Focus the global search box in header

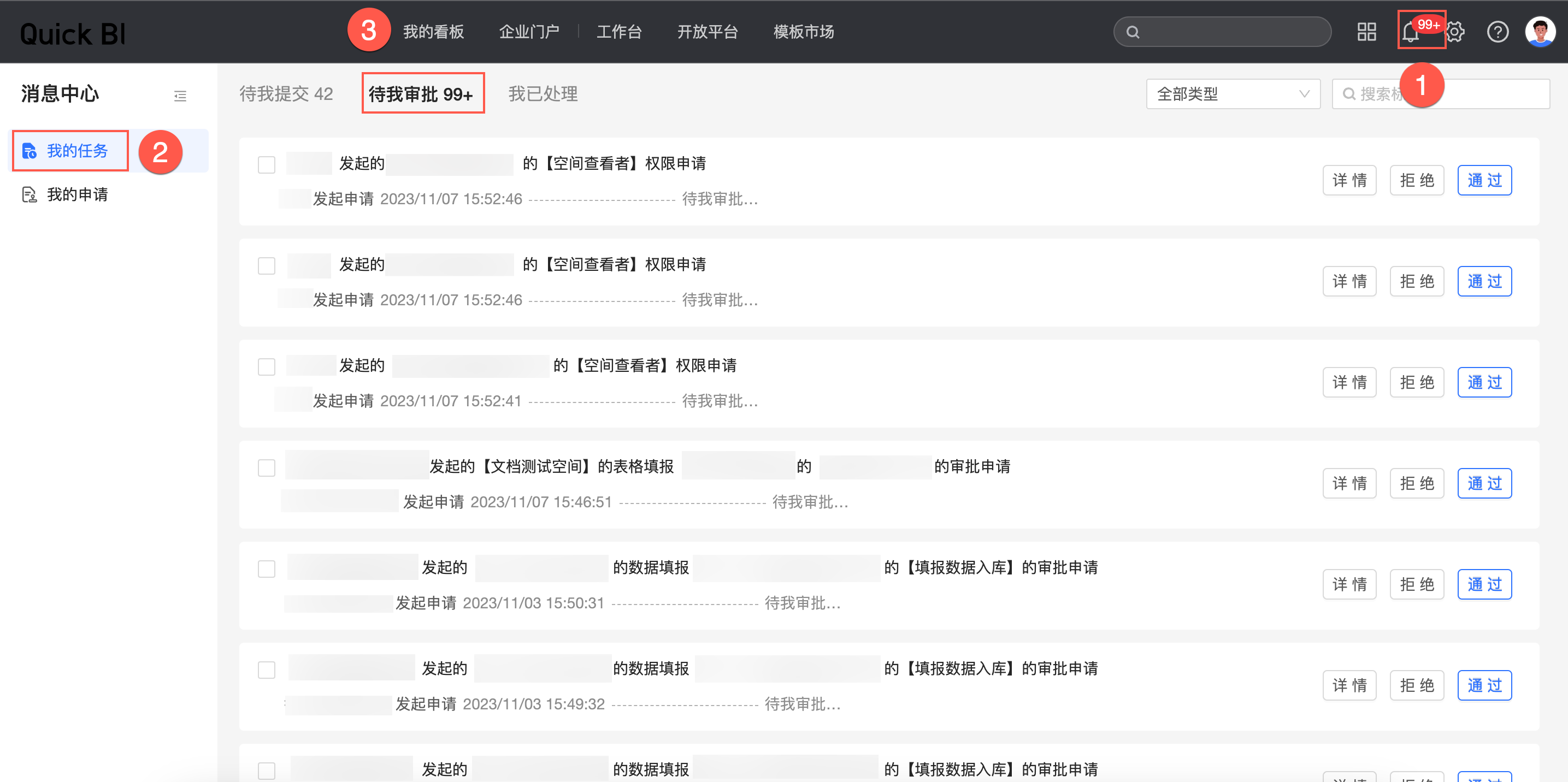point(1222,32)
